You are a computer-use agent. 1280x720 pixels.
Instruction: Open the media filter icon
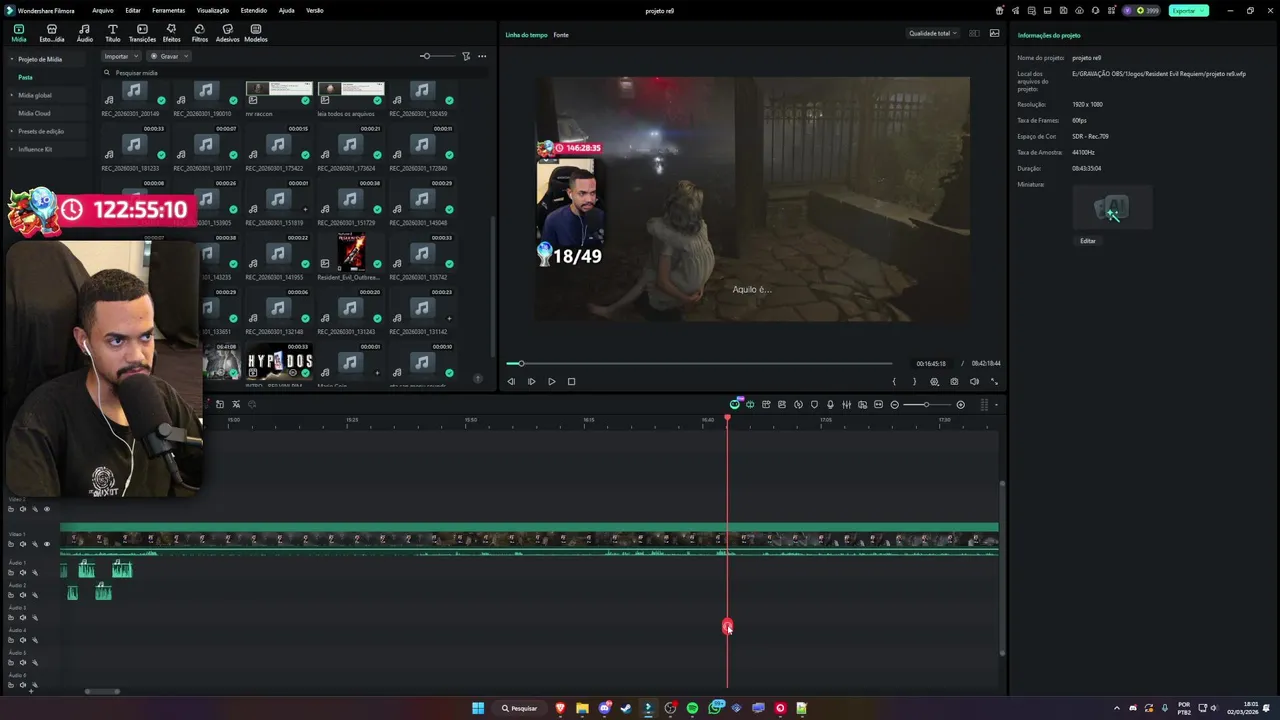coord(466,56)
